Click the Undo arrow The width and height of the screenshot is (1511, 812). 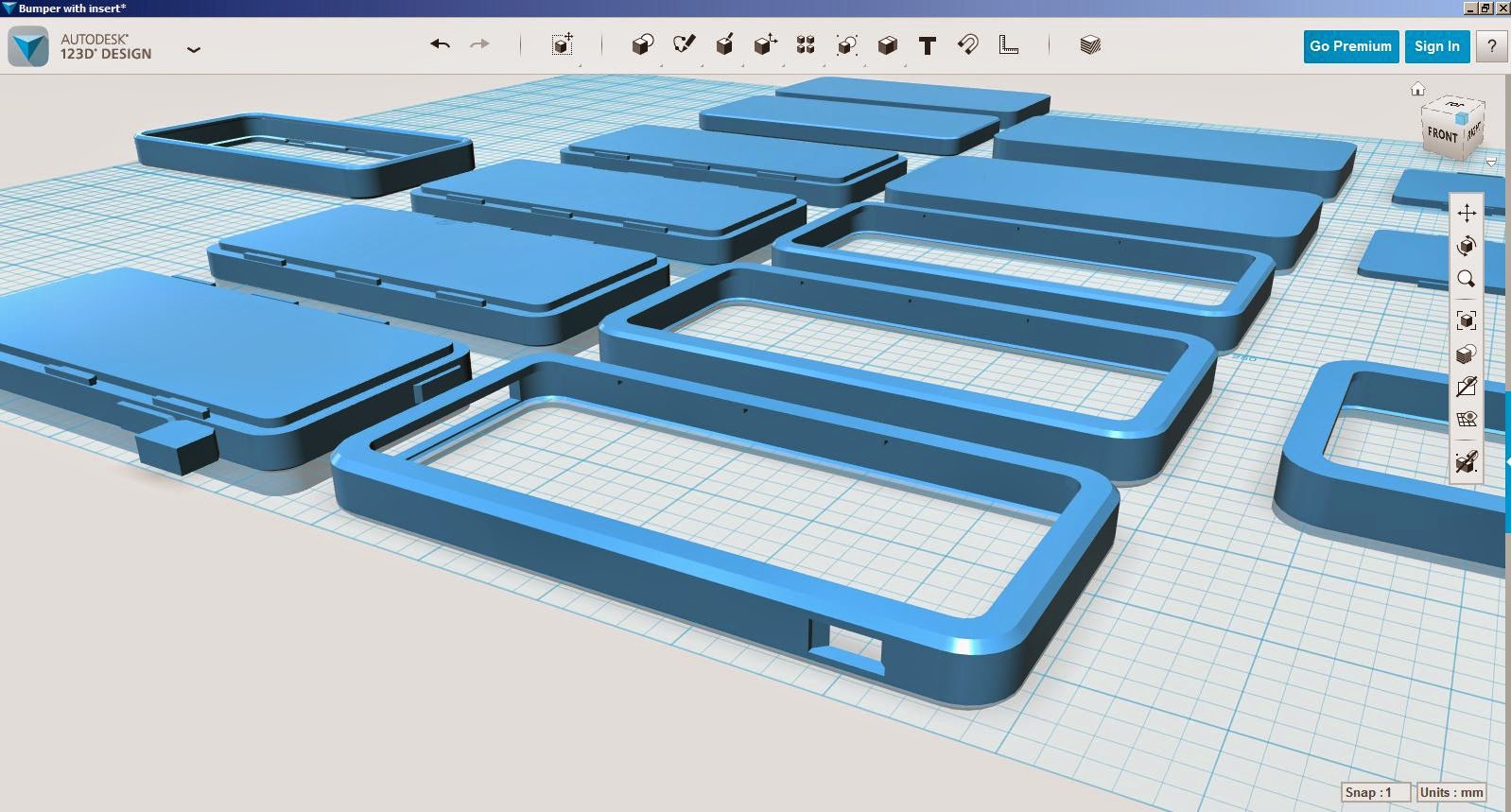(440, 44)
